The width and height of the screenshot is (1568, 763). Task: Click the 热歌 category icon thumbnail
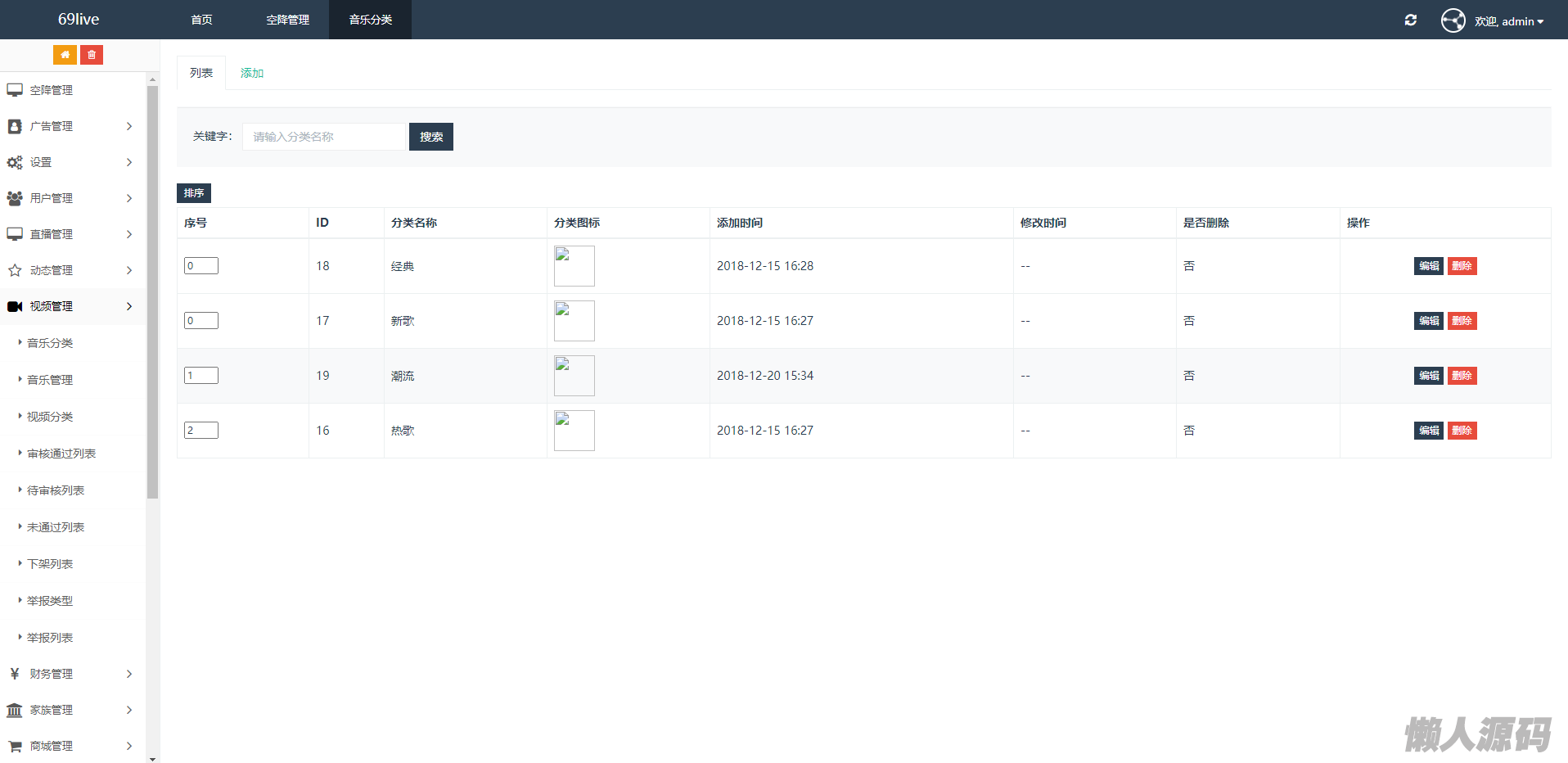point(574,431)
